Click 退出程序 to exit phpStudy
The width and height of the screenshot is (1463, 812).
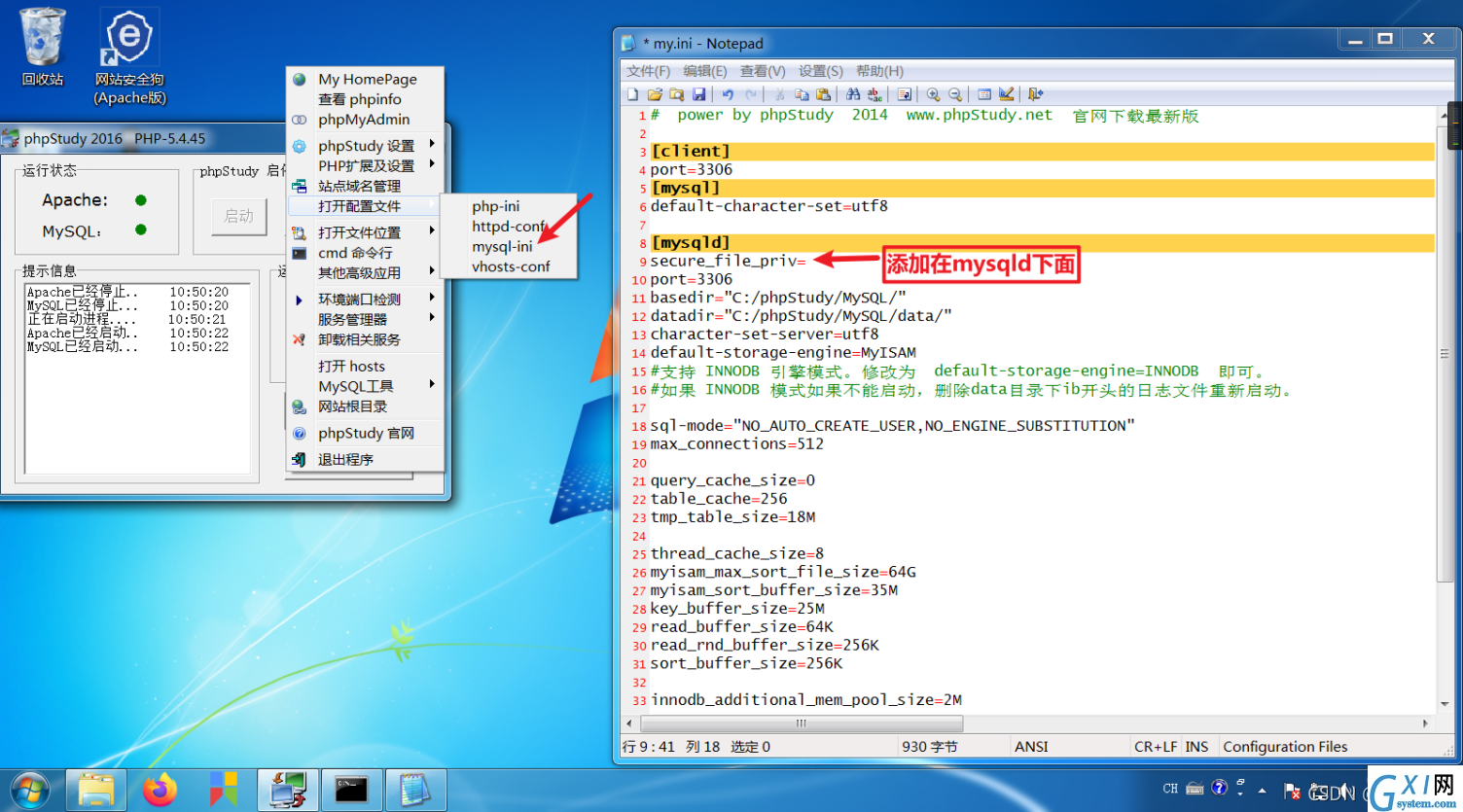click(x=366, y=459)
